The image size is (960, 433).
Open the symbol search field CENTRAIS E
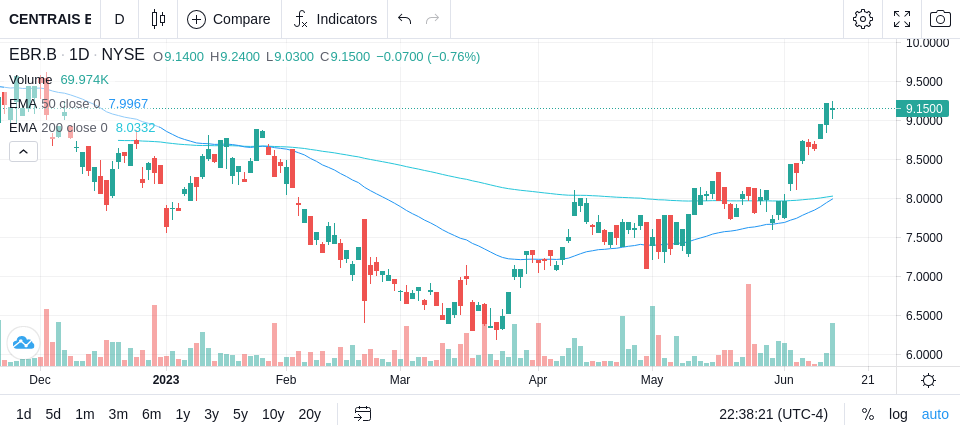(50, 19)
